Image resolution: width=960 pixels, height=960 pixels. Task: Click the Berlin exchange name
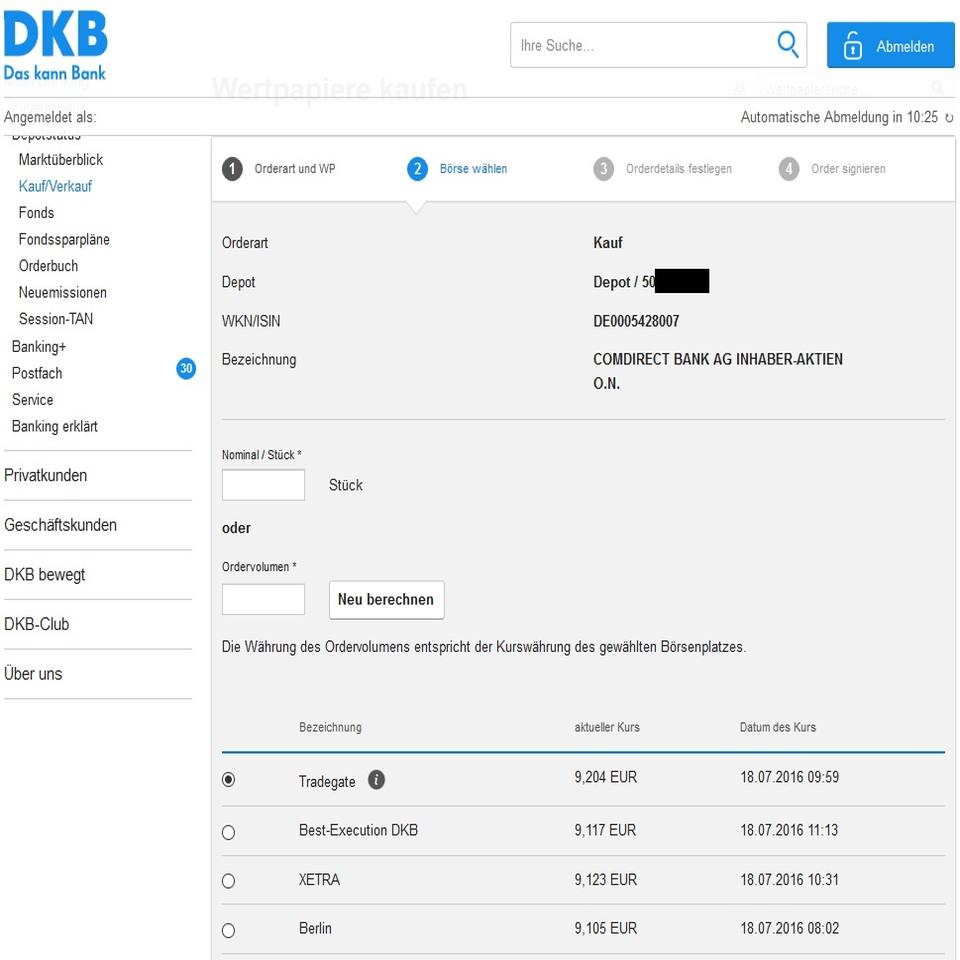(x=315, y=929)
